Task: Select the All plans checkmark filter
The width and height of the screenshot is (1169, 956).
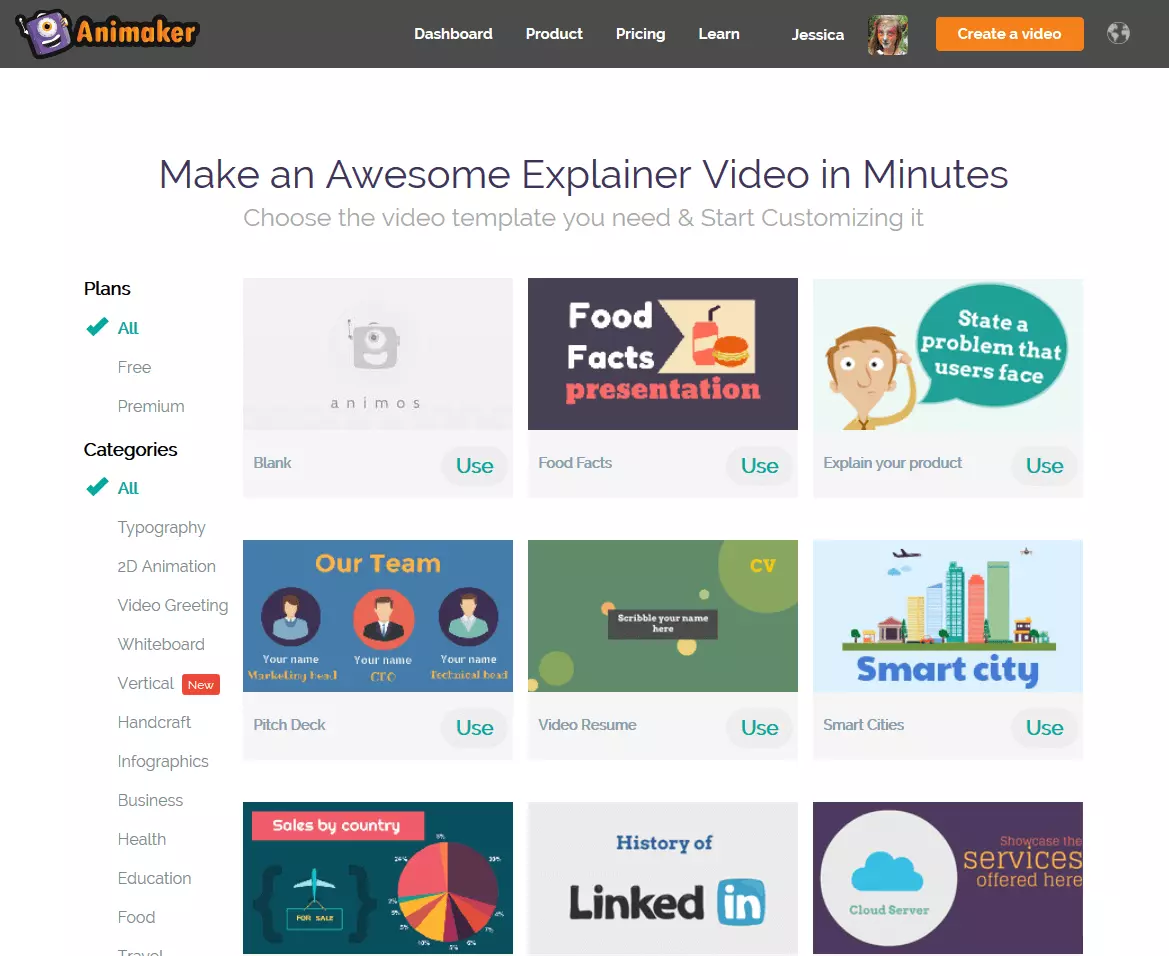Action: click(x=98, y=327)
